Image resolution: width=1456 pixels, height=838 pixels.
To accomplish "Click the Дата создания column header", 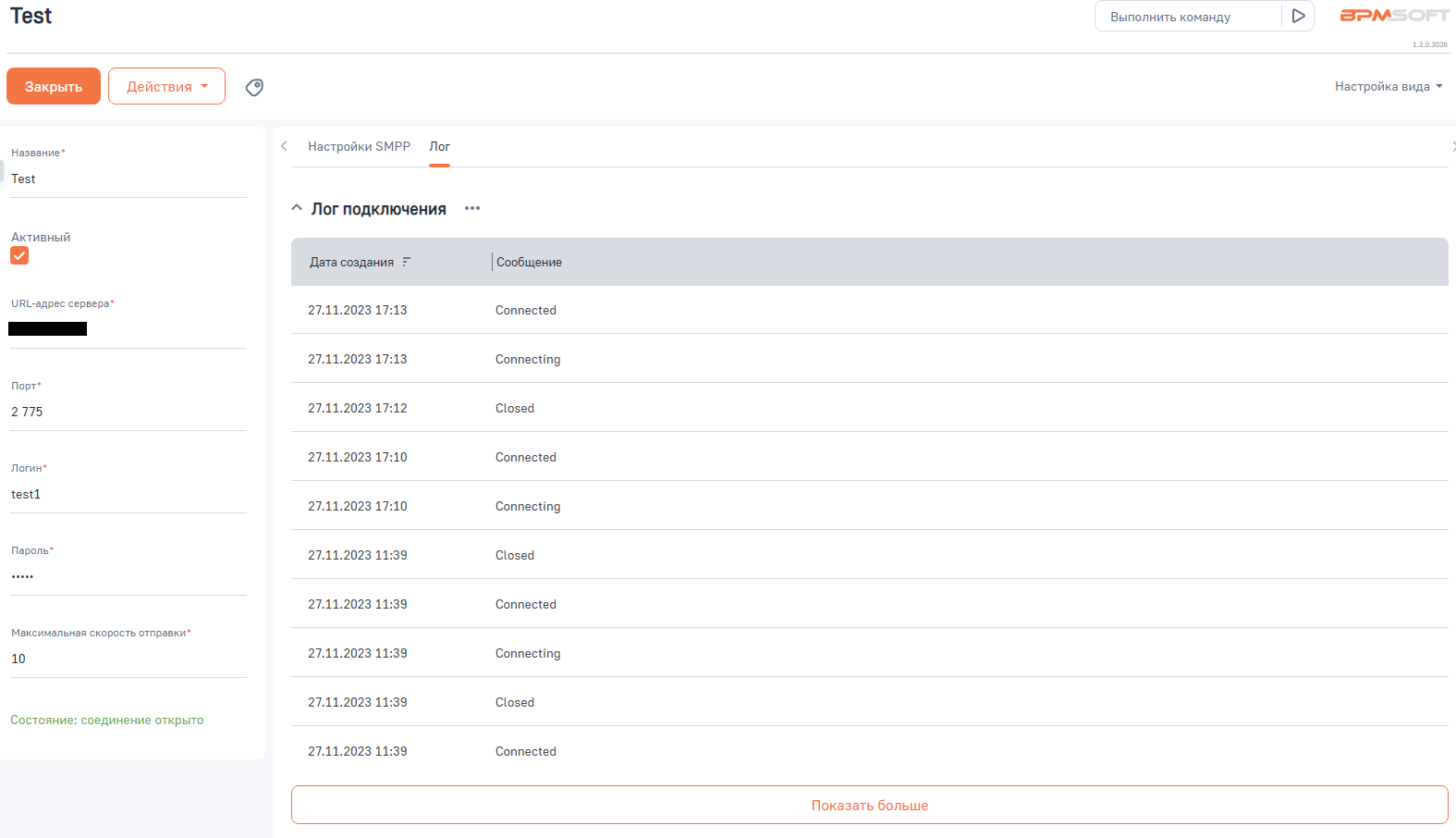I will coord(351,262).
